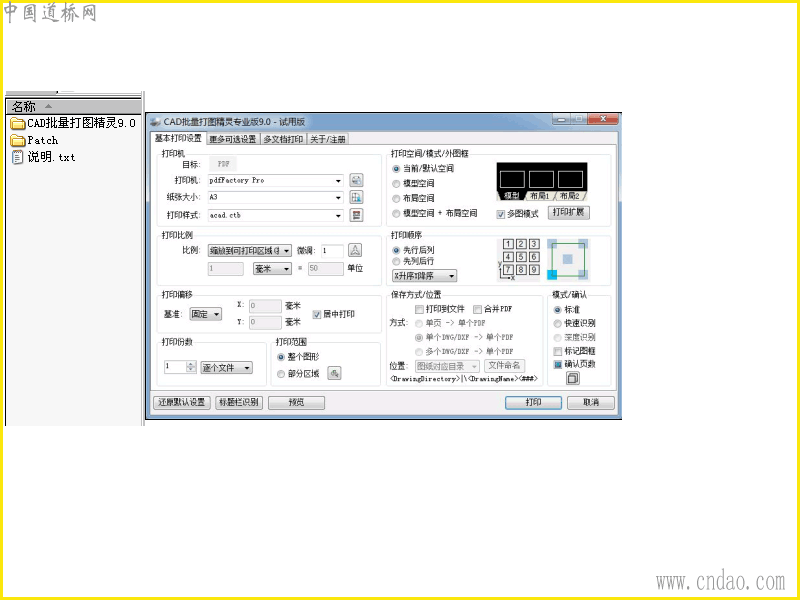
Task: Toggle the 多图模式 checkbox
Action: (501, 214)
